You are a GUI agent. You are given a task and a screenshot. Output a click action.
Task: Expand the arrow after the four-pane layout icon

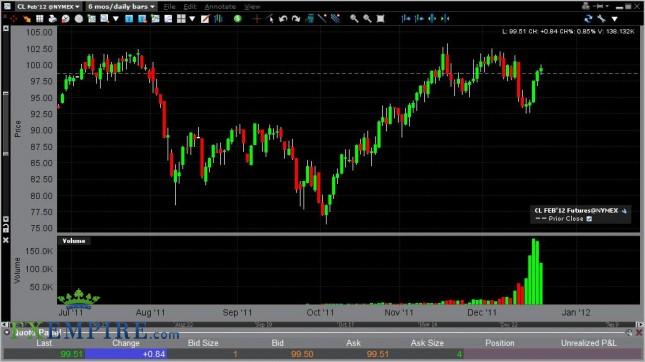pos(192,19)
